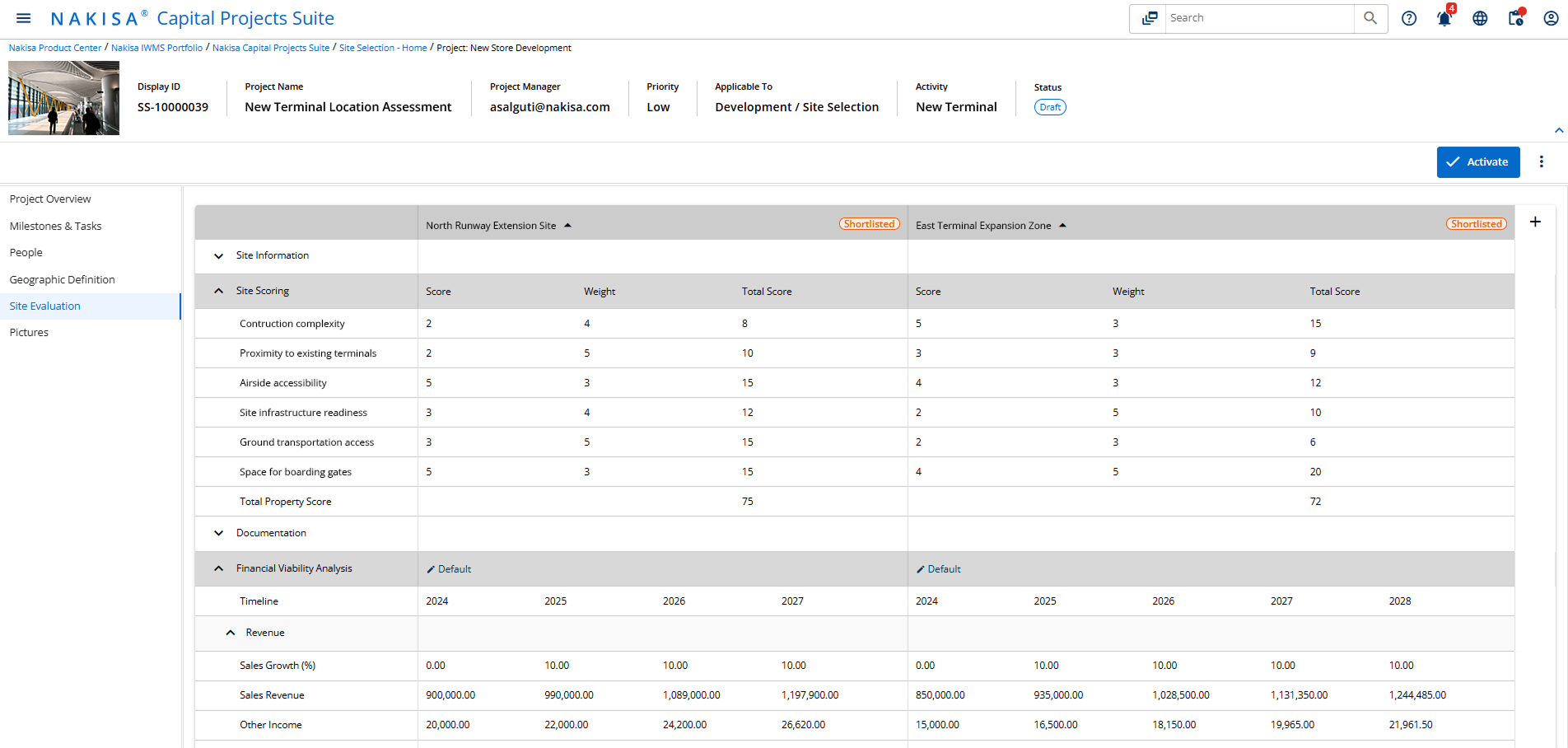Open the more actions kebab menu

1541,161
